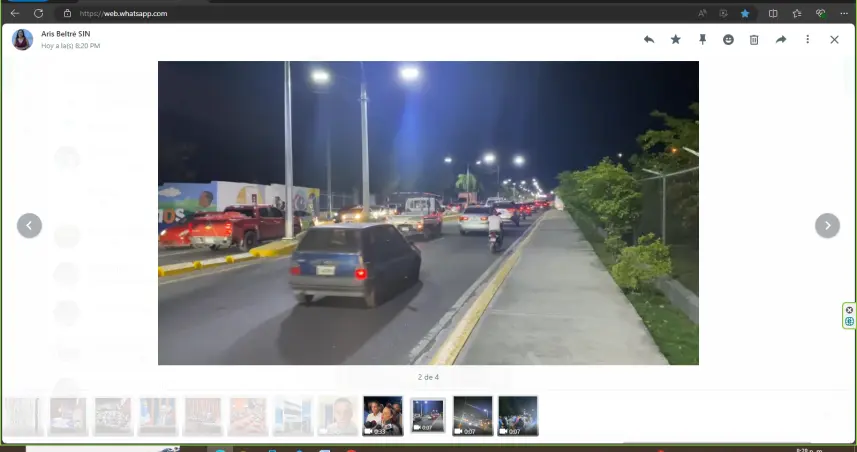Forward the media with the arrow icon
Screen dimensions: 857x452
(x=781, y=40)
